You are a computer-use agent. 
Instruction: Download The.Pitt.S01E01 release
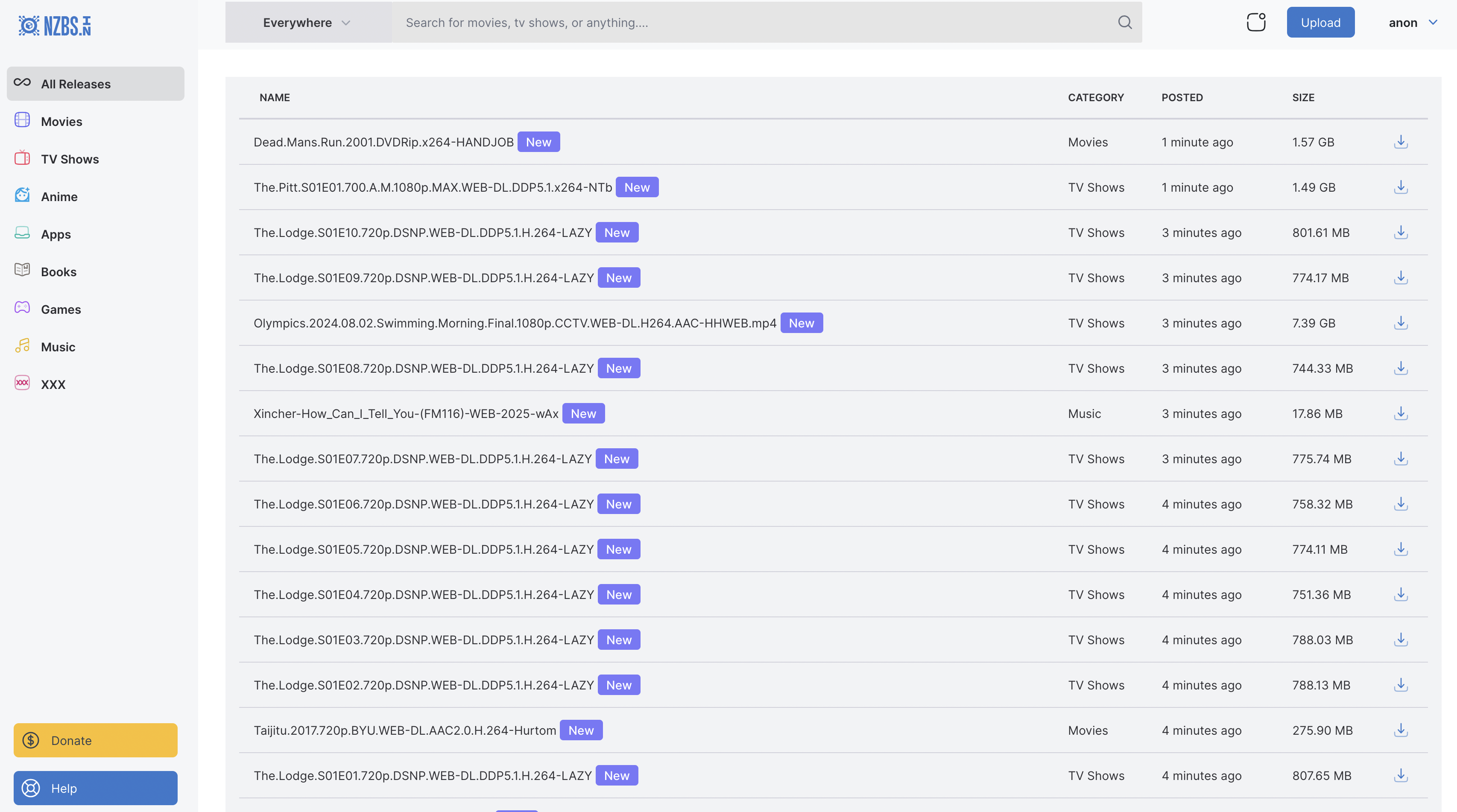point(1401,187)
